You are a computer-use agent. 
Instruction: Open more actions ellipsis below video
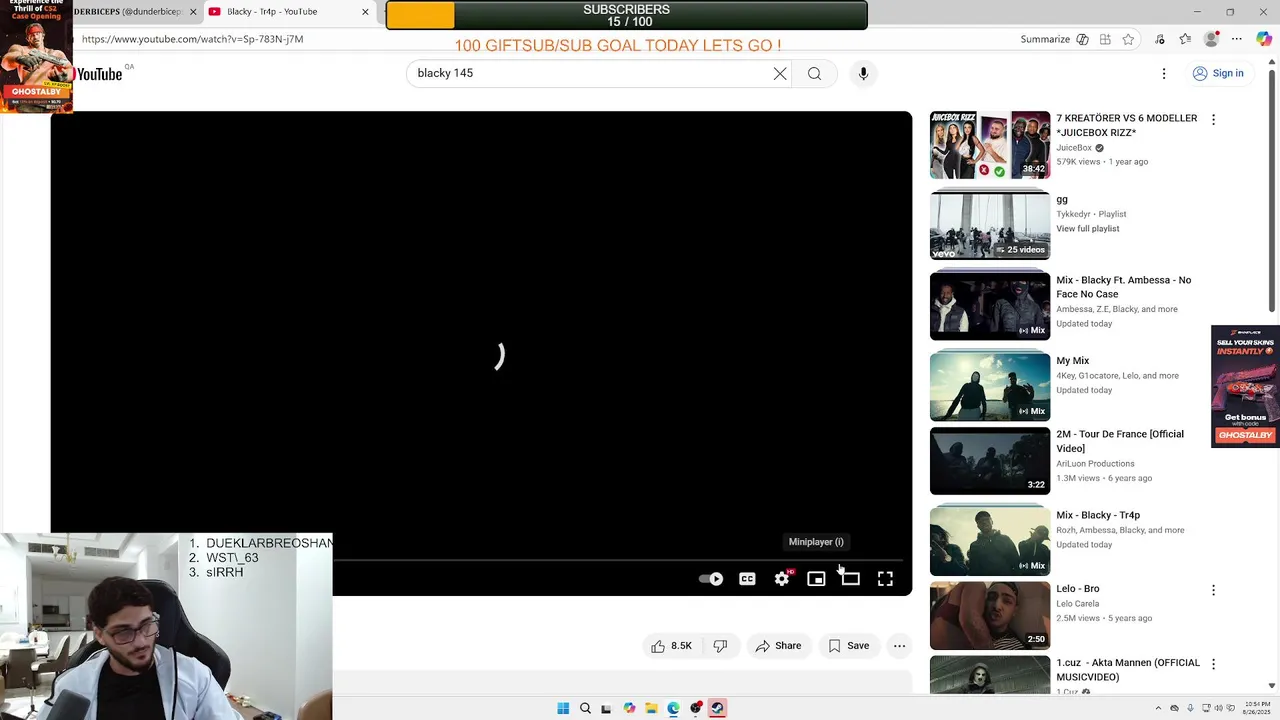click(899, 646)
